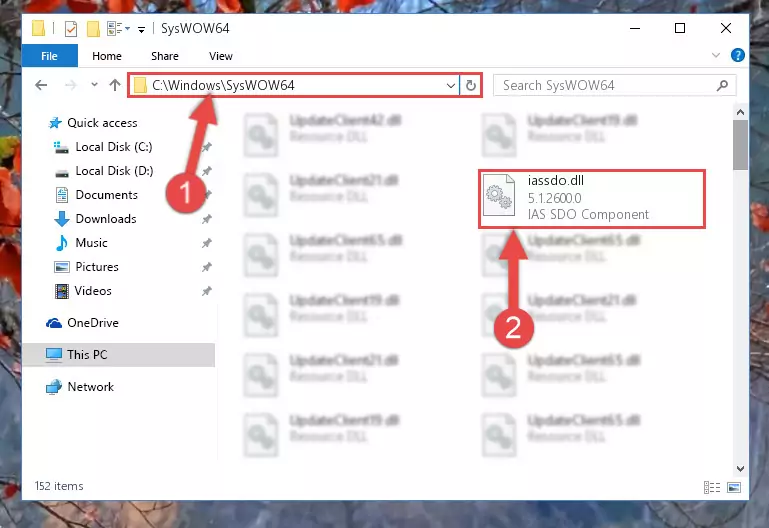This screenshot has height=528, width=769.
Task: Open Documents in the sidebar
Action: tap(106, 195)
